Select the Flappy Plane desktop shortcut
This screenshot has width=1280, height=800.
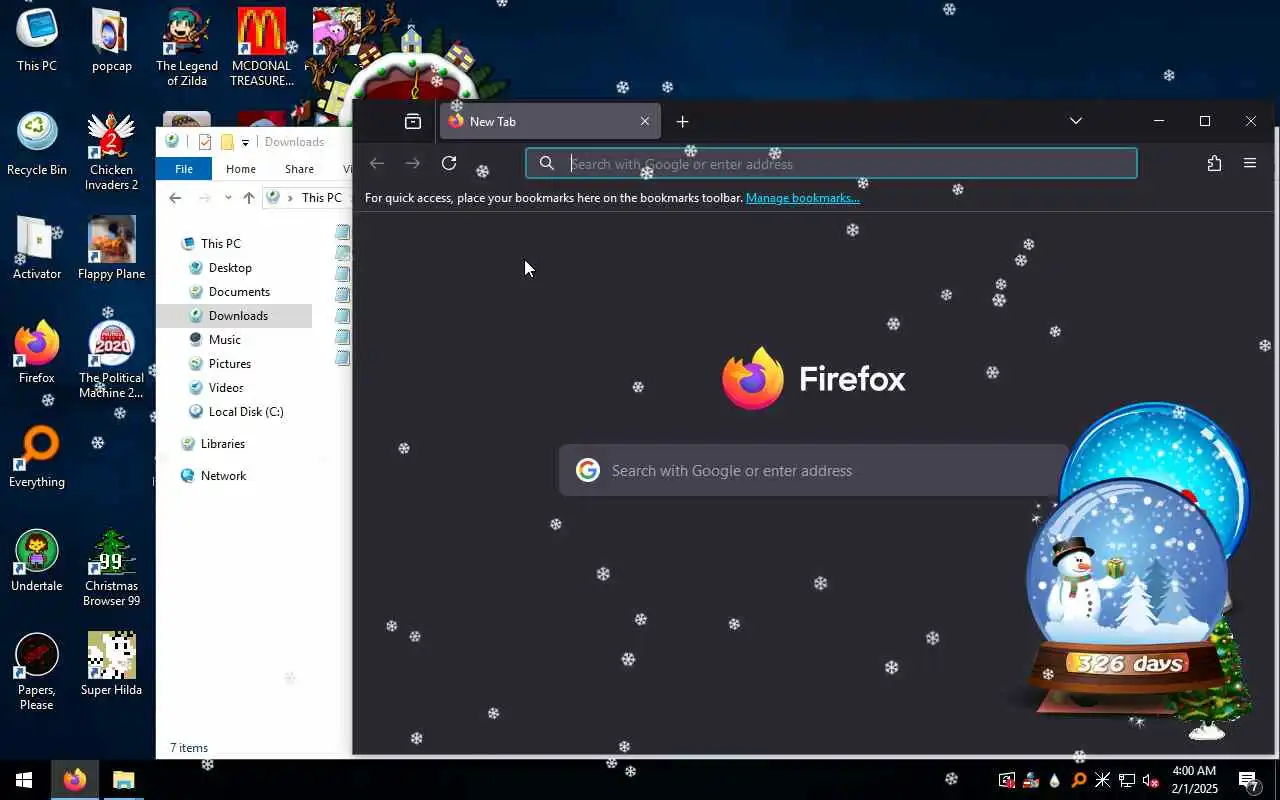point(112,248)
